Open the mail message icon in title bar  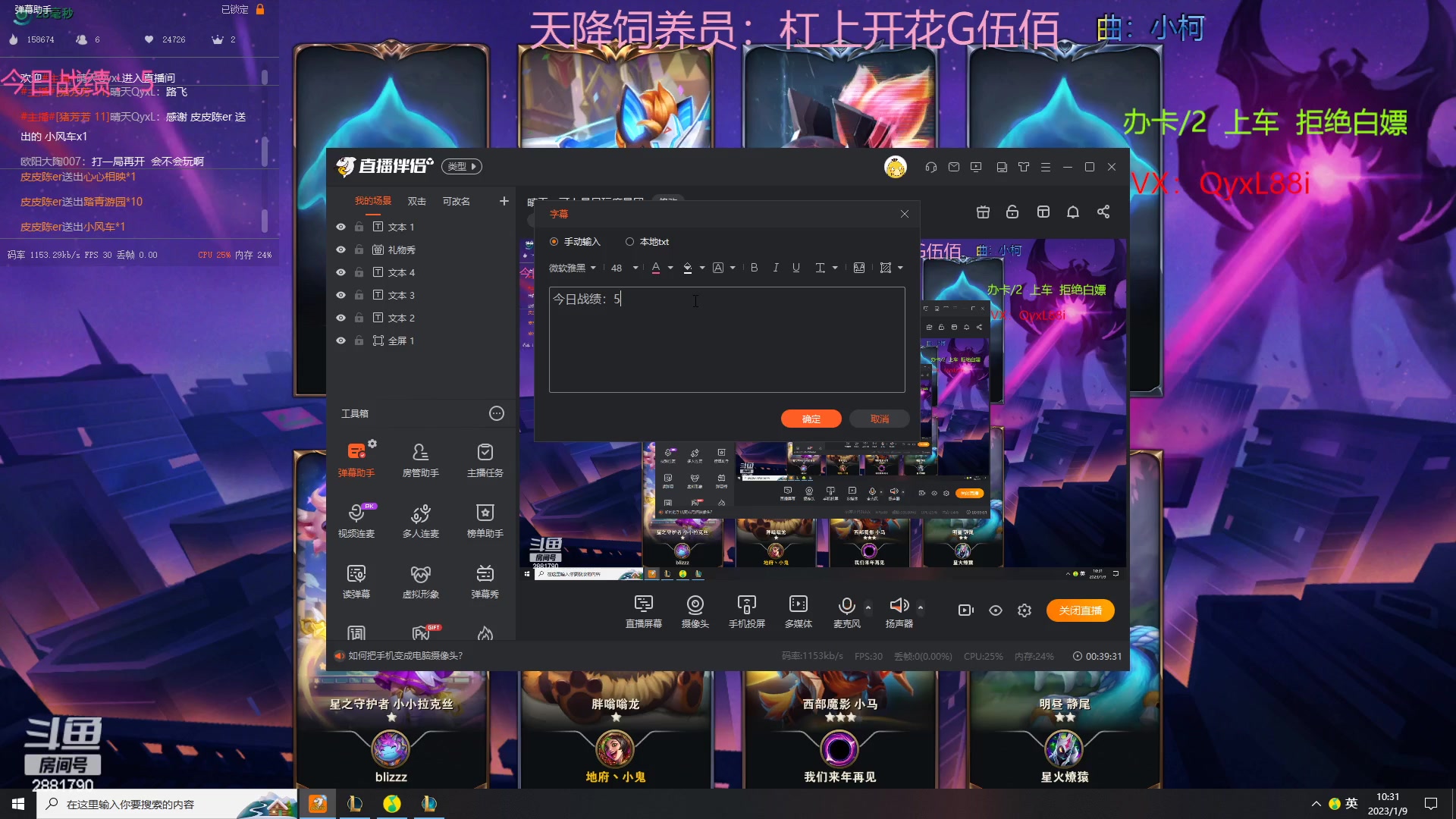[x=954, y=167]
